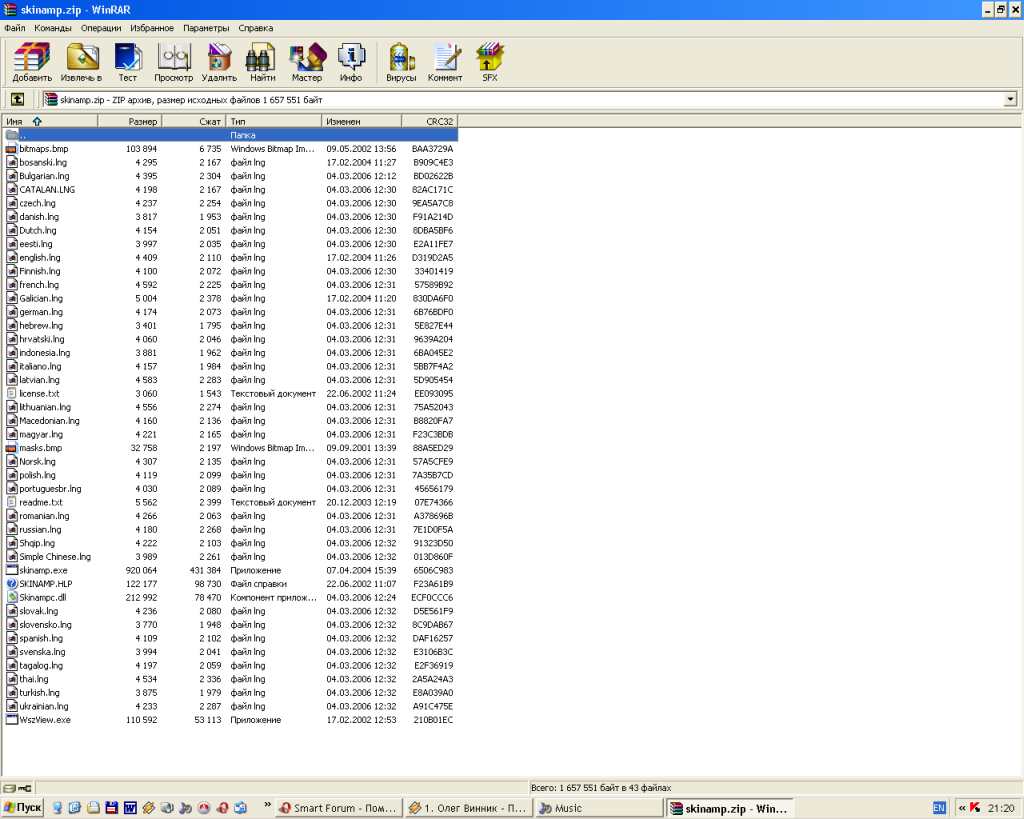Switch to Music taskbar window
Image resolution: width=1024 pixels, height=819 pixels.
(600, 808)
